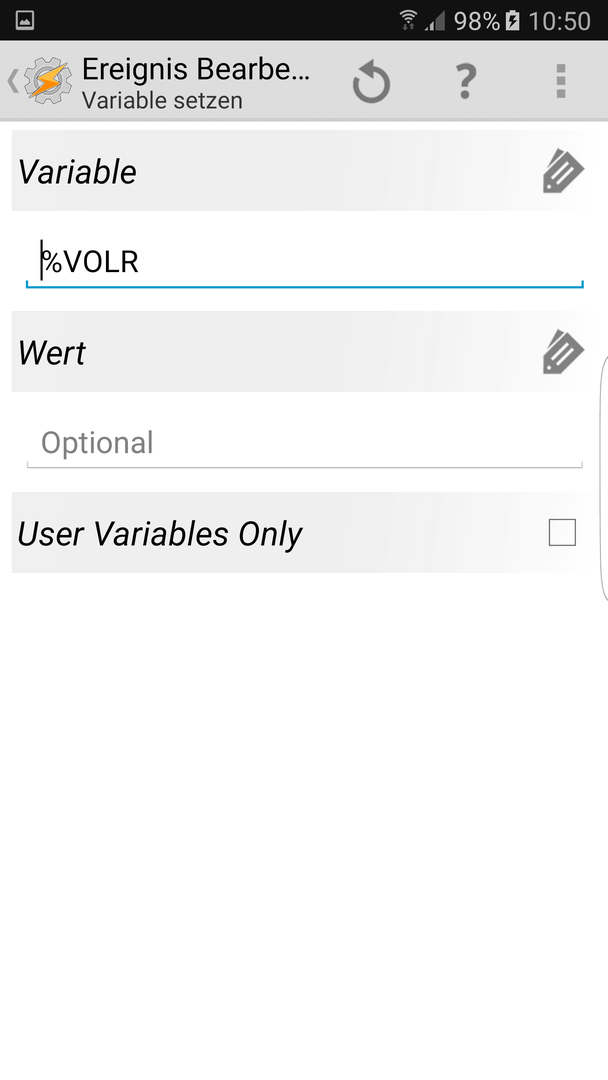
Task: Tap the User Variables Only label
Action: click(160, 534)
